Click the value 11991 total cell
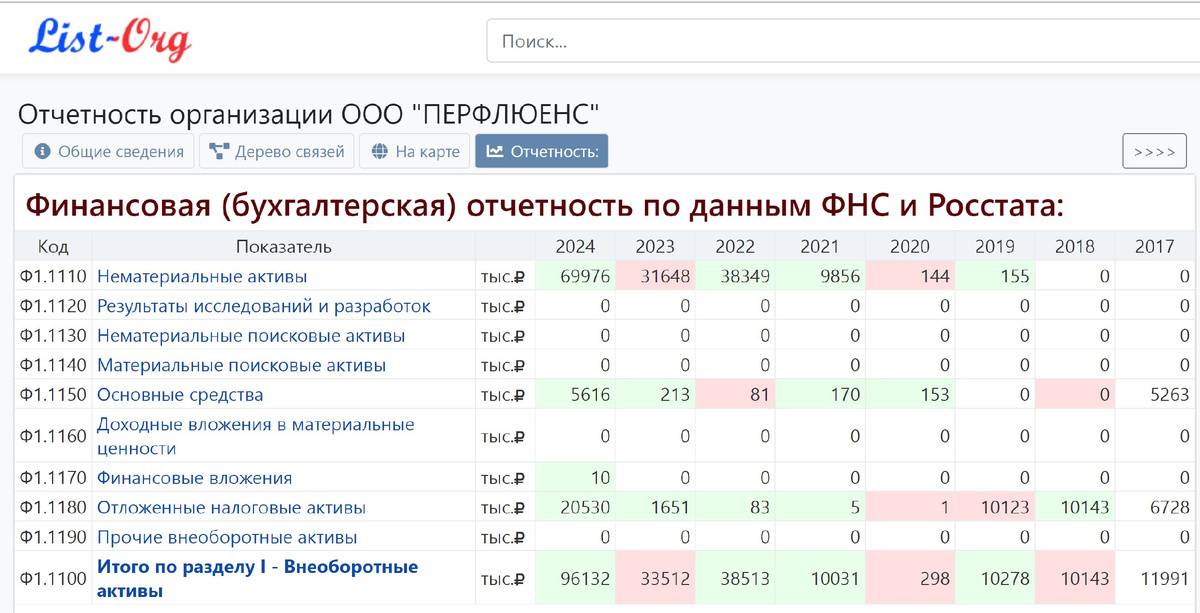This screenshot has width=1200, height=613. tap(1155, 579)
